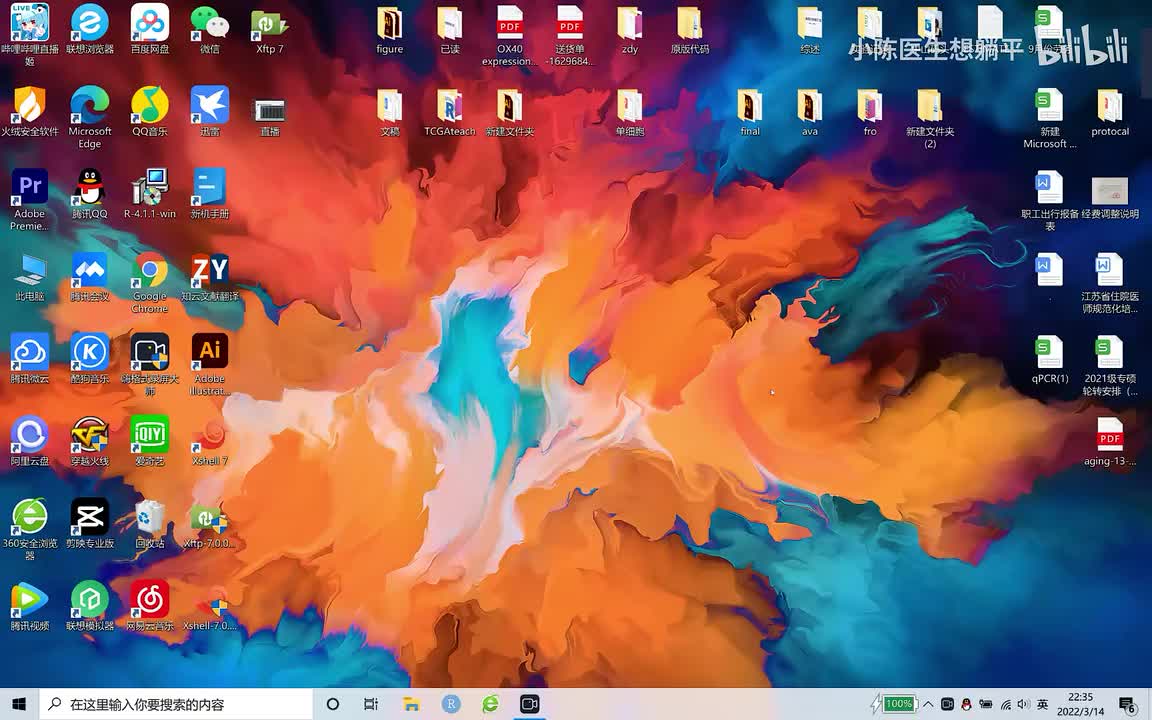Select the zdy folder
1152x720 pixels.
pos(630,29)
